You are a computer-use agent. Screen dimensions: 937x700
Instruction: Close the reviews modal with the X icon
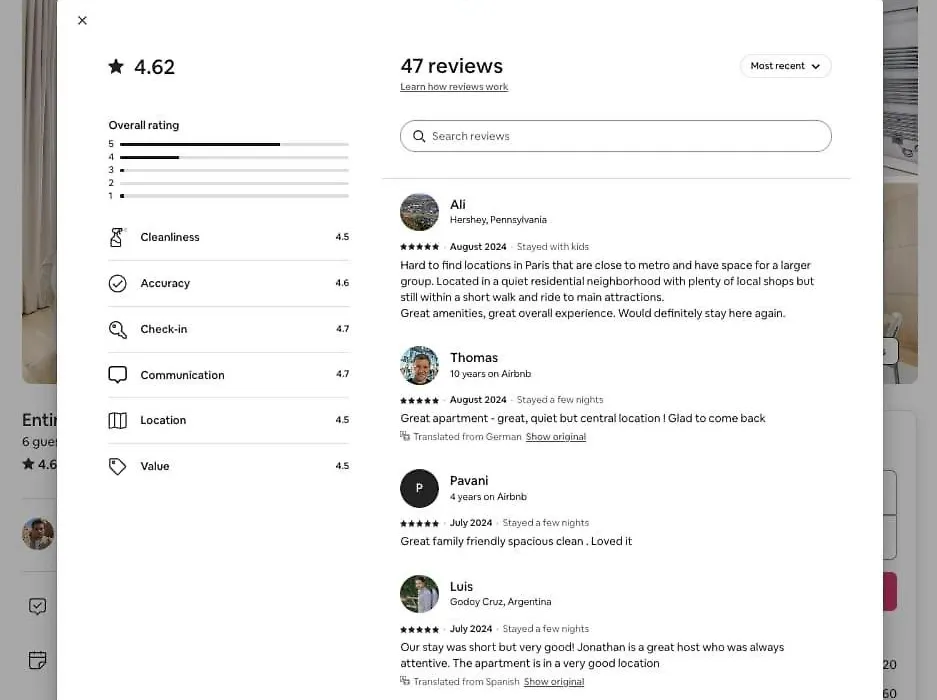pyautogui.click(x=82, y=20)
